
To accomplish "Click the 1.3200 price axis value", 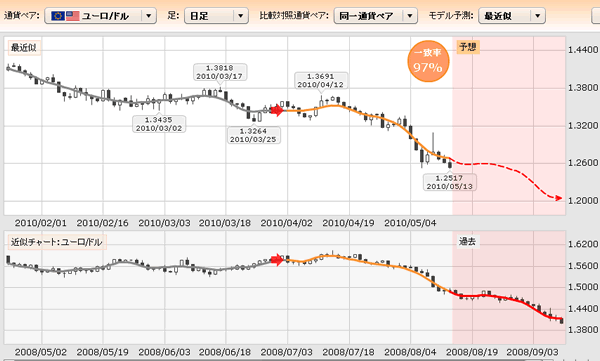I will [x=583, y=125].
